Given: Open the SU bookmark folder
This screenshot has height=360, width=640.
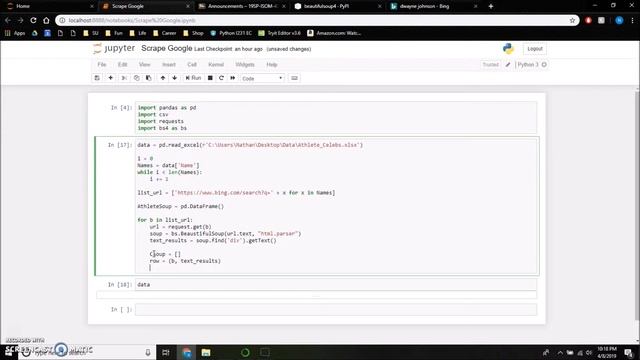Looking at the screenshot, I should 91,33.
